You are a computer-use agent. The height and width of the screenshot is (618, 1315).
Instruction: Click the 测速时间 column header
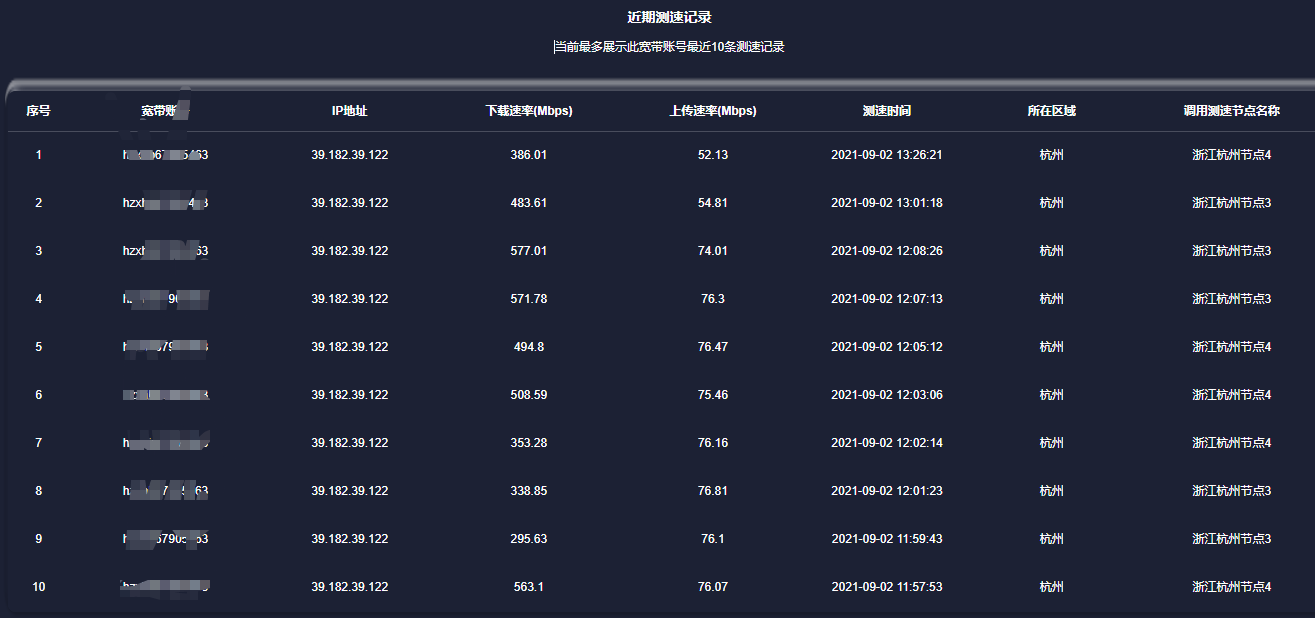click(887, 111)
